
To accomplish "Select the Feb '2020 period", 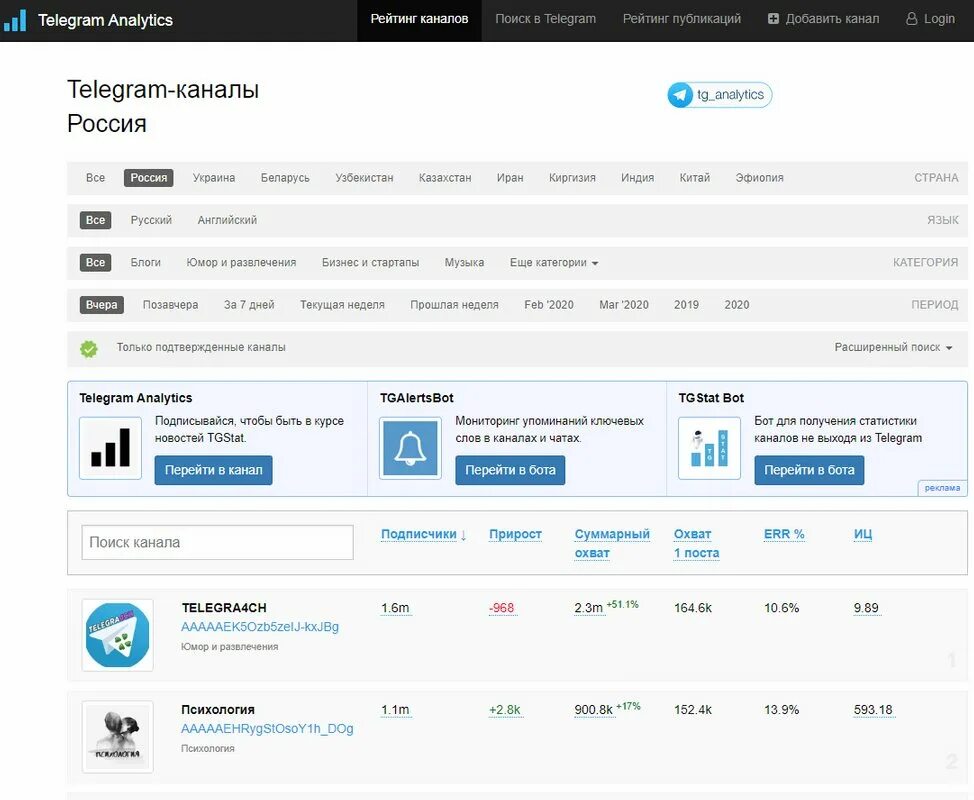I will (x=548, y=304).
